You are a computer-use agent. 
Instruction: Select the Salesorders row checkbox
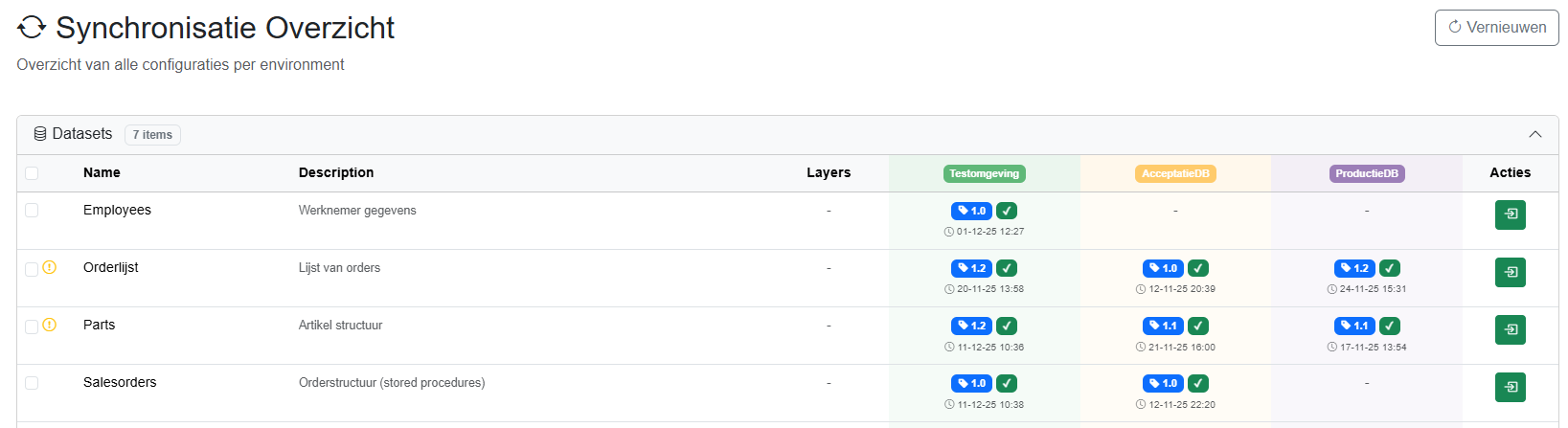[32, 383]
